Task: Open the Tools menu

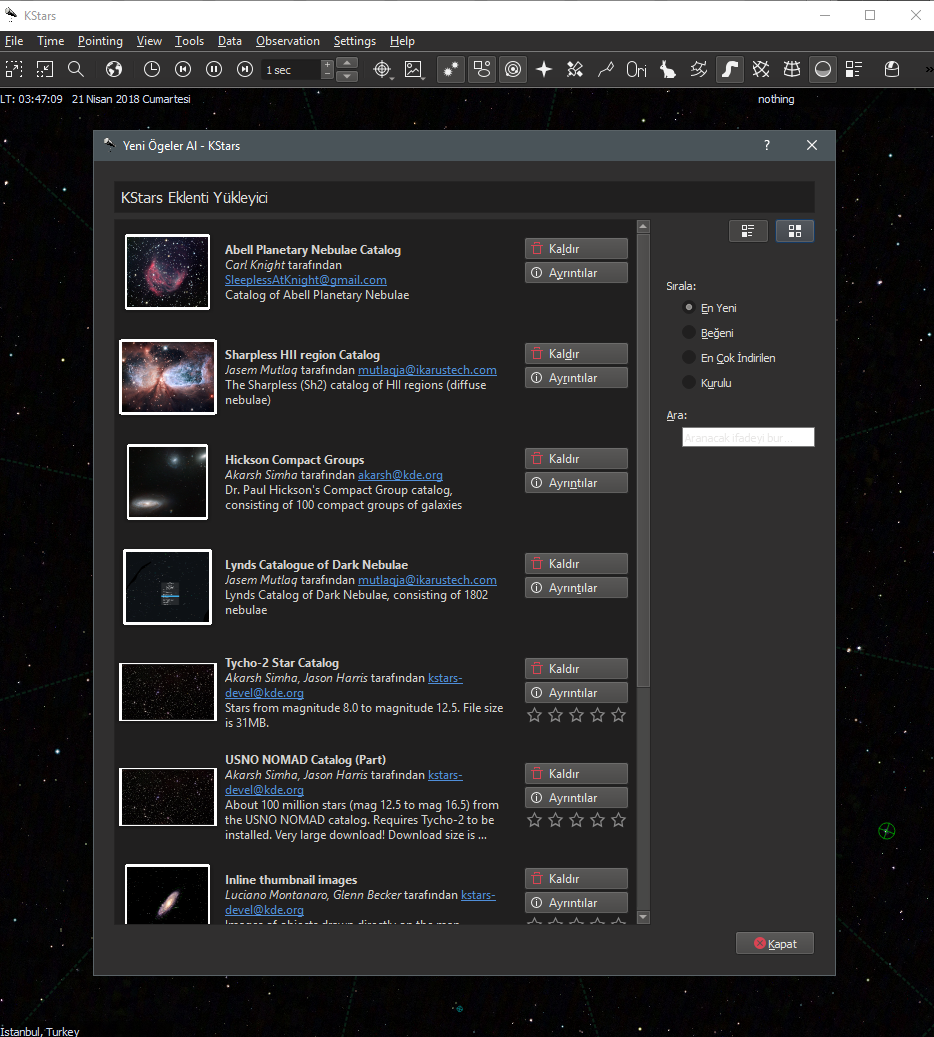Action: (x=189, y=41)
